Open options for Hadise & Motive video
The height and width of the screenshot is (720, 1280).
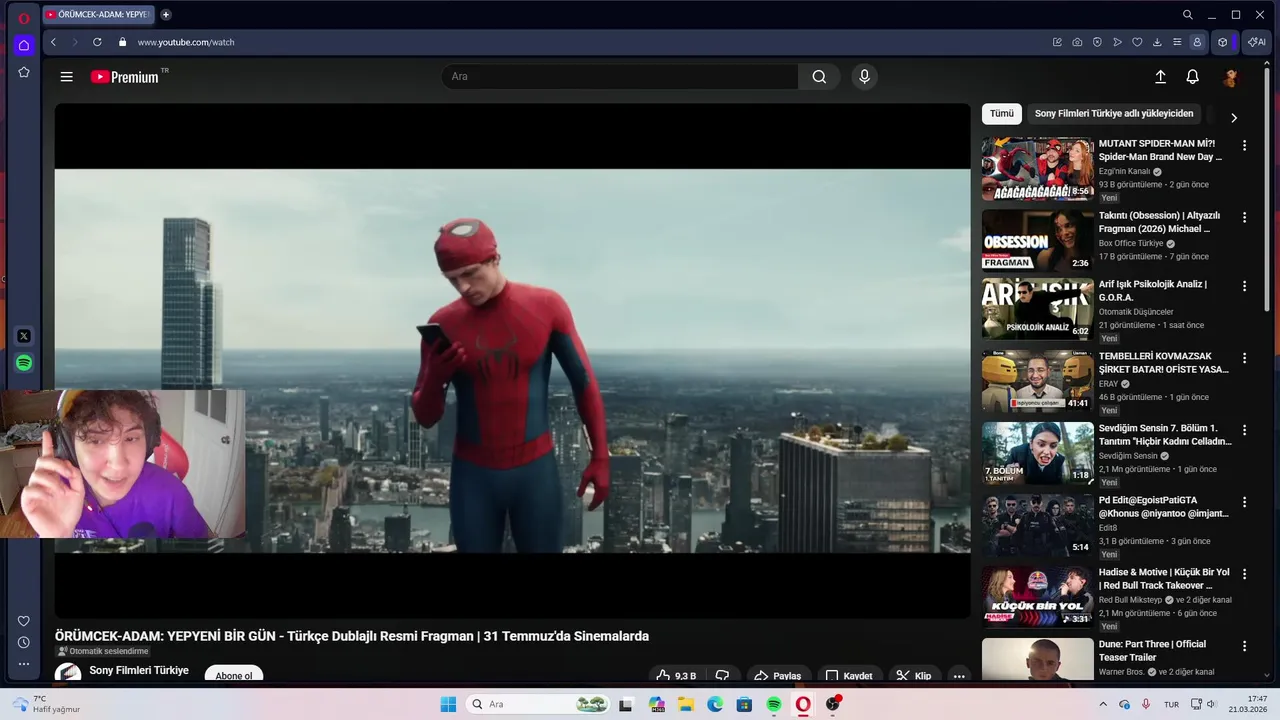pos(1244,574)
